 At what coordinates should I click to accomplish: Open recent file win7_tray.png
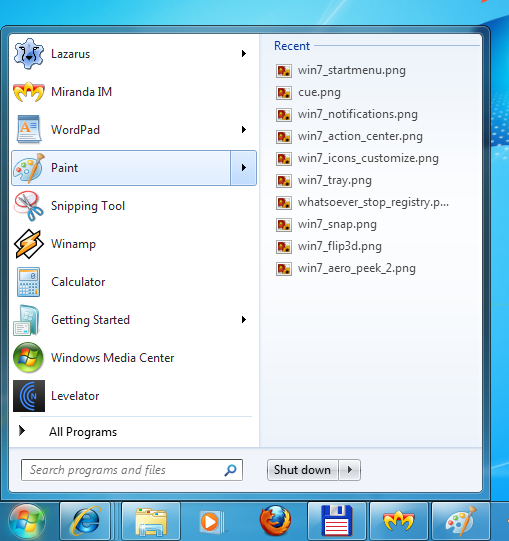tap(335, 180)
